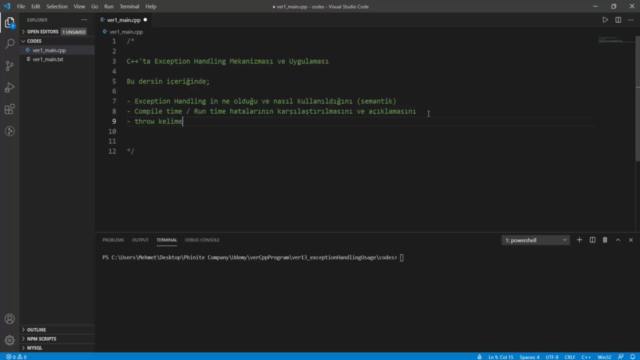640x360 pixels.
Task: Click the CRLF line ending status item
Action: 570,357
